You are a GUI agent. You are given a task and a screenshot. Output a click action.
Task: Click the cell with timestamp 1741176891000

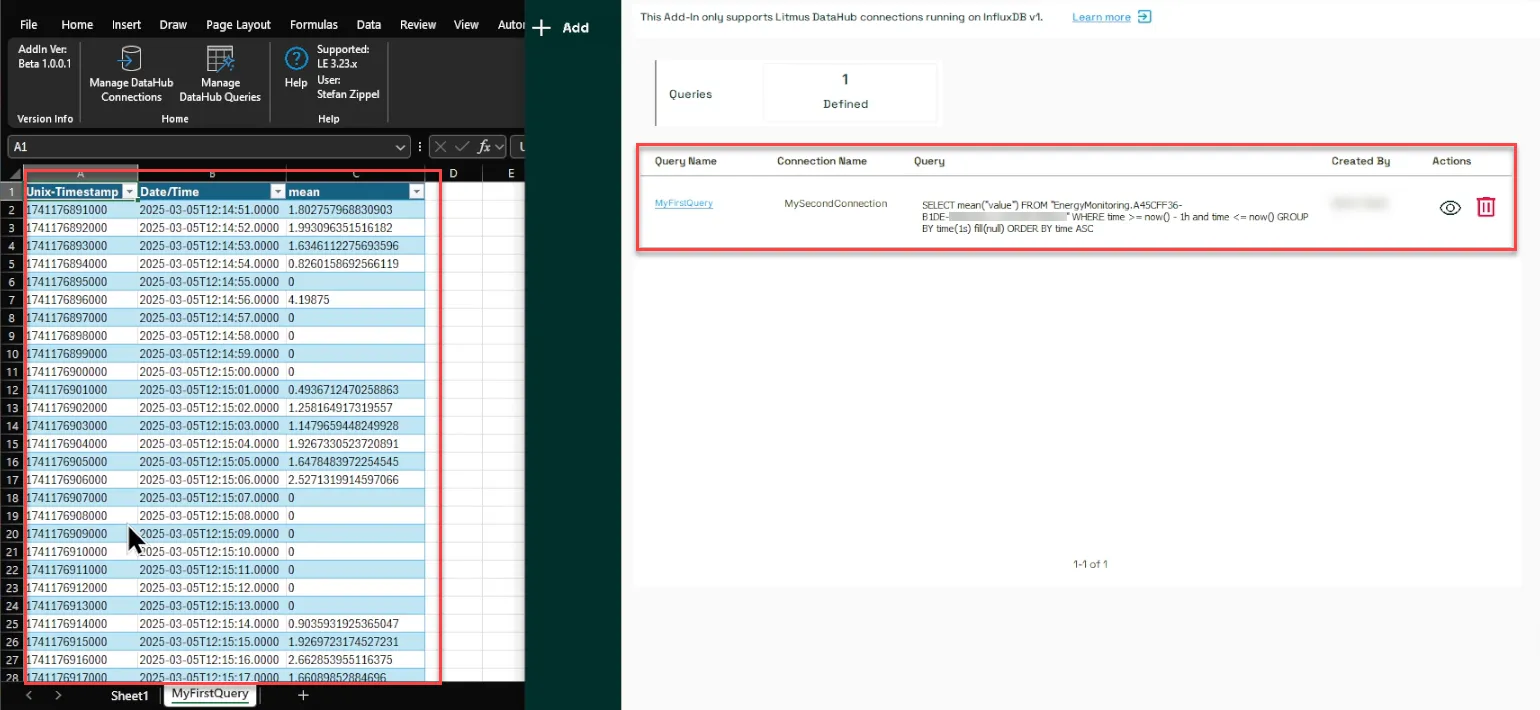coord(80,209)
